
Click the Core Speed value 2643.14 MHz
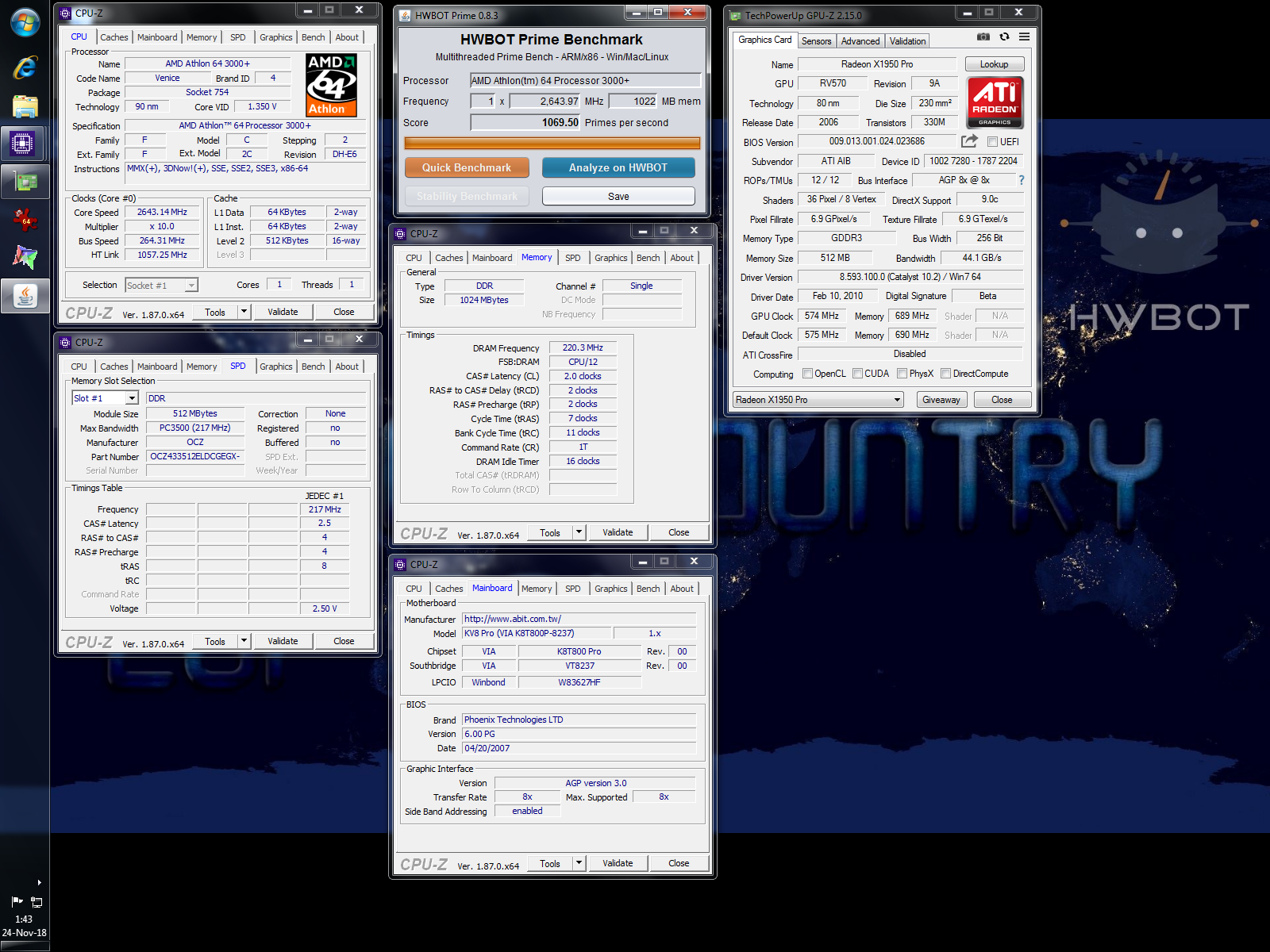(x=162, y=212)
